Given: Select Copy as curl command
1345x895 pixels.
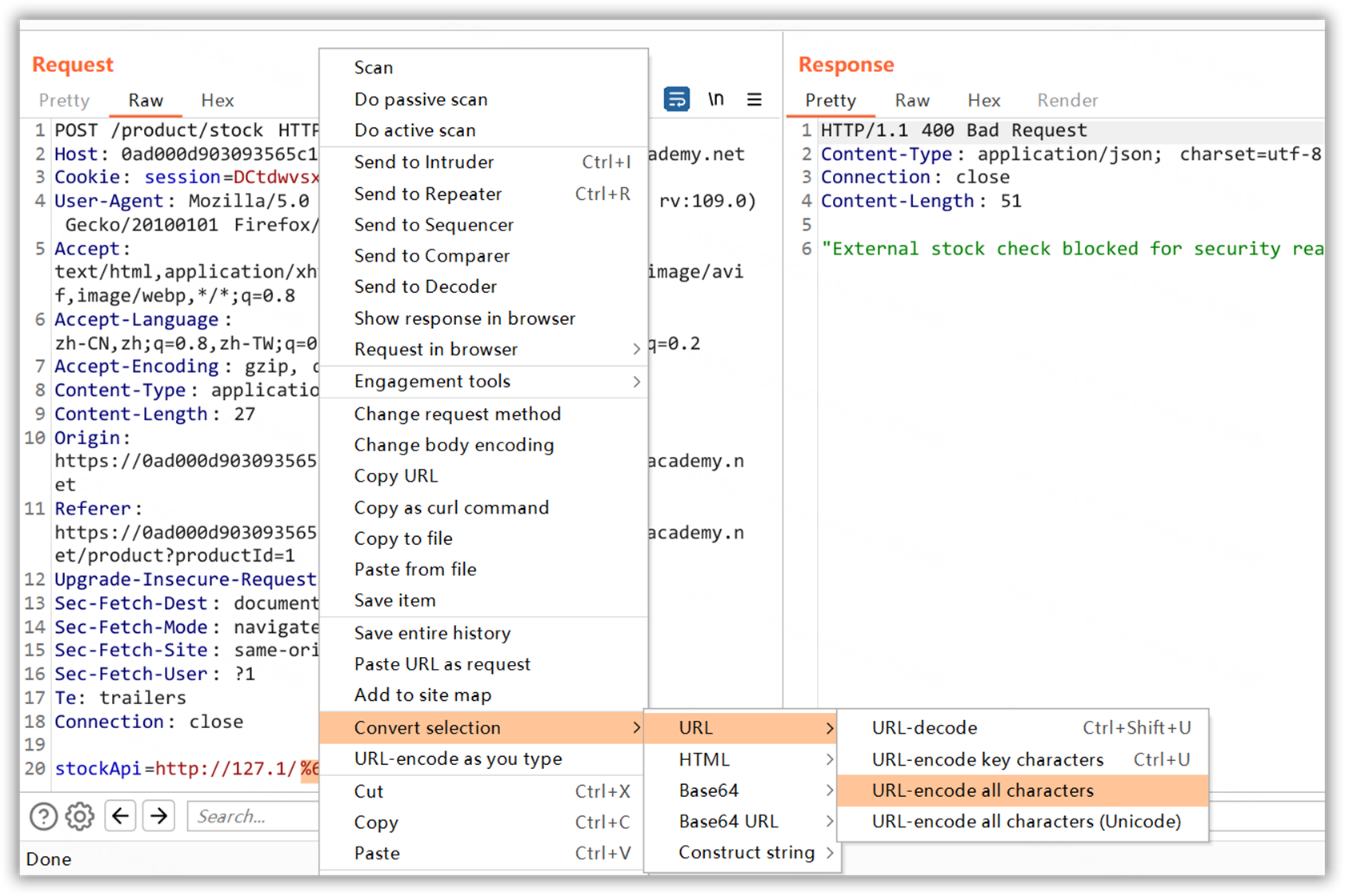Looking at the screenshot, I should coord(451,508).
